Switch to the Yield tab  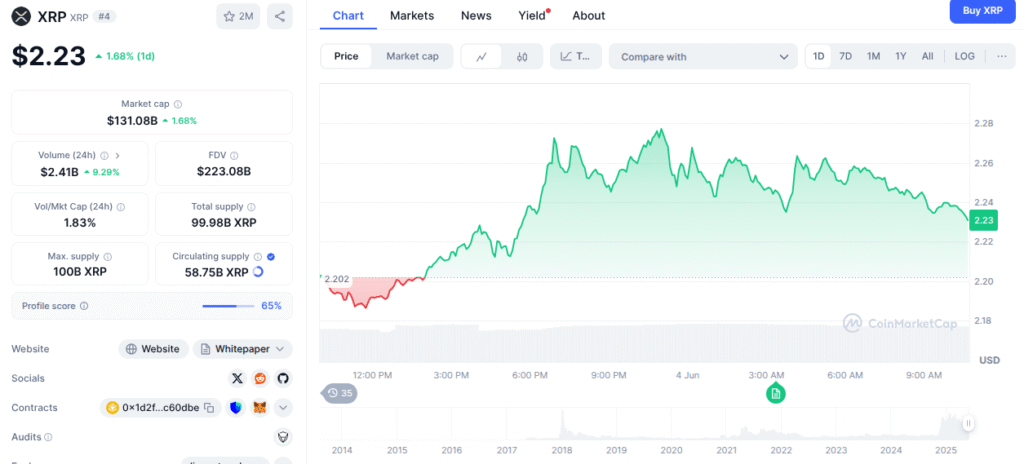click(x=532, y=16)
